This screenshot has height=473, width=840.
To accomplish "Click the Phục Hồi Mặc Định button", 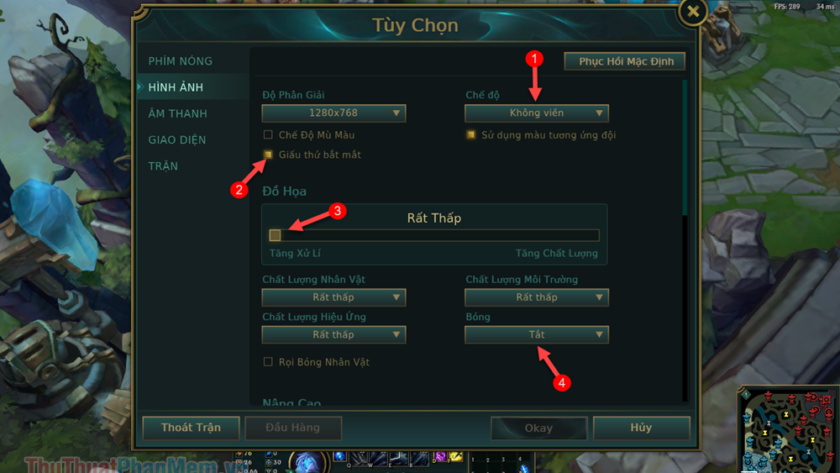I will pyautogui.click(x=625, y=61).
